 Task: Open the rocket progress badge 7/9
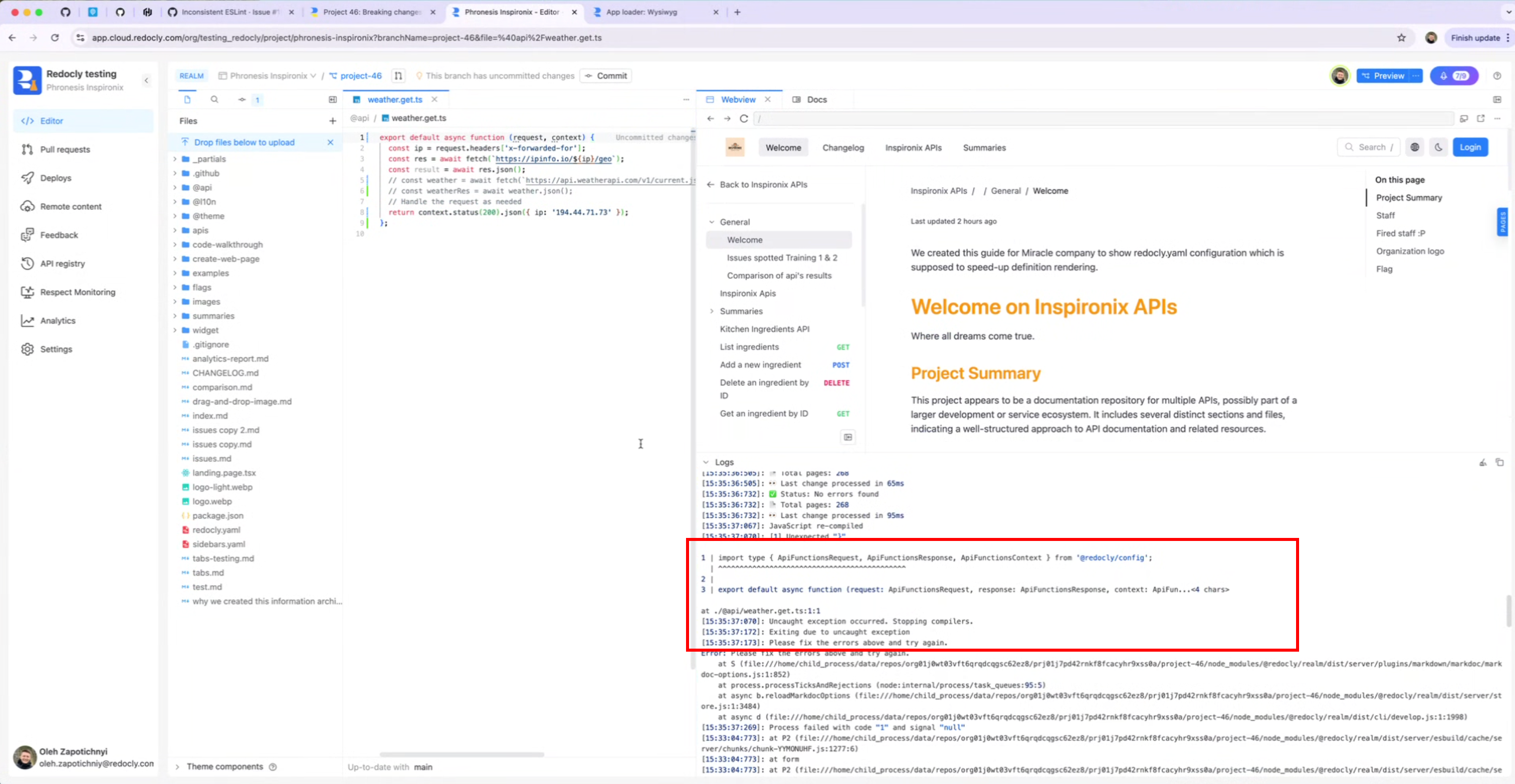click(x=1454, y=75)
